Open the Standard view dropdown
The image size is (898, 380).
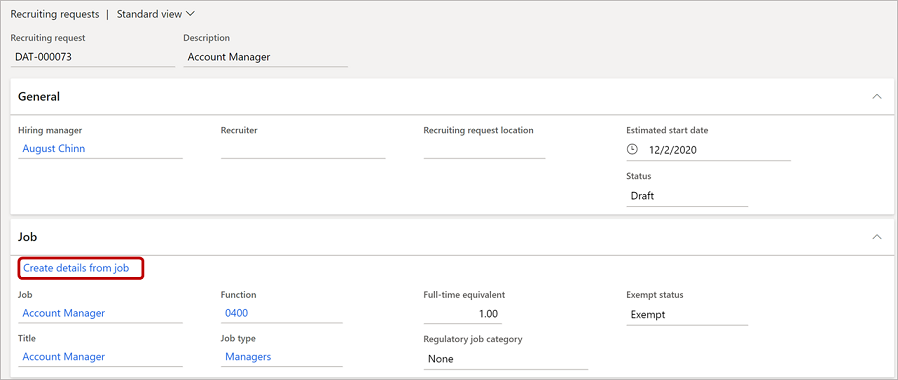click(156, 14)
